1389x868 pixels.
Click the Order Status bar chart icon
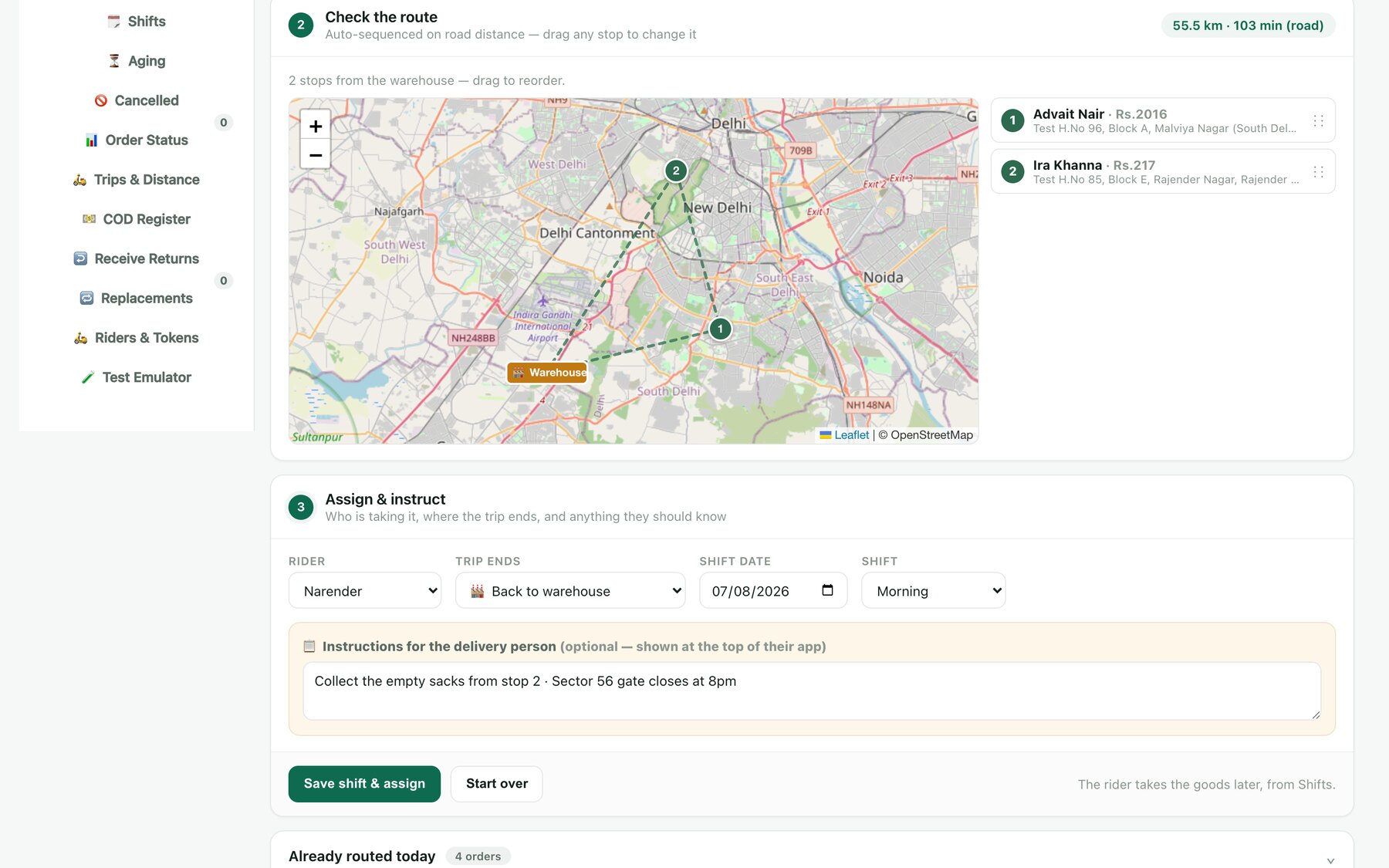pos(91,140)
